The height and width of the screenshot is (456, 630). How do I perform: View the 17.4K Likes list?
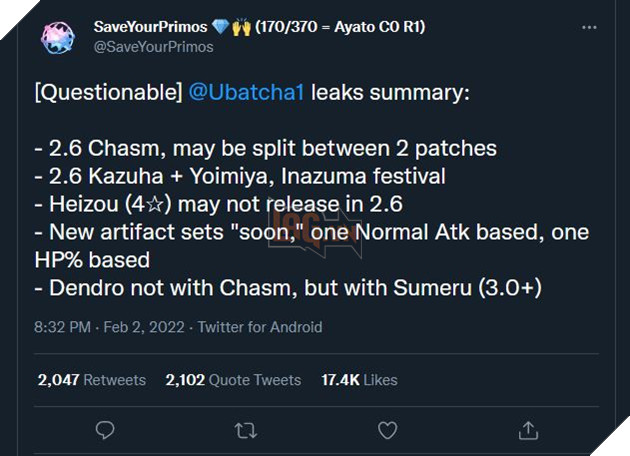click(x=359, y=380)
